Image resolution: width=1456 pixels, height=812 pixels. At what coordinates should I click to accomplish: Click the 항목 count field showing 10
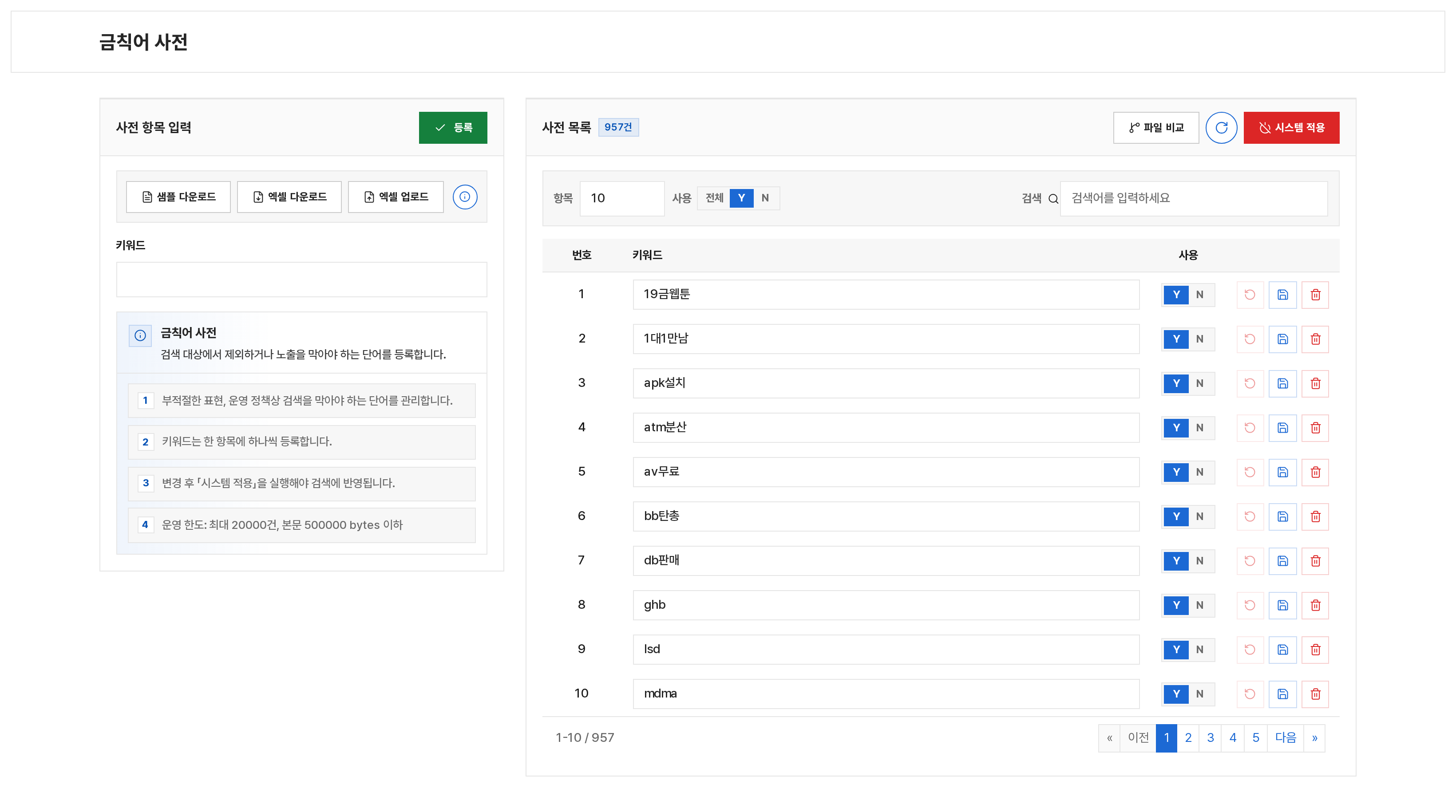622,198
